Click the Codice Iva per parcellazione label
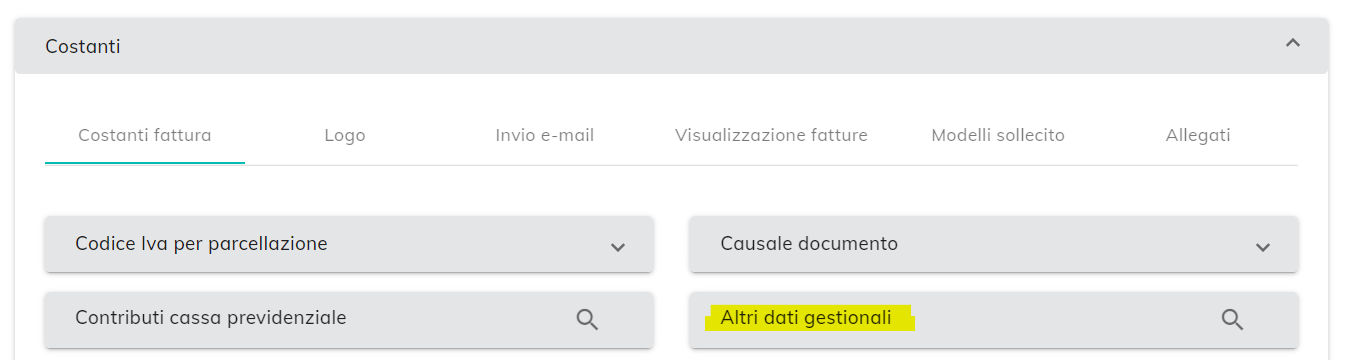The image size is (1345, 360). 201,243
